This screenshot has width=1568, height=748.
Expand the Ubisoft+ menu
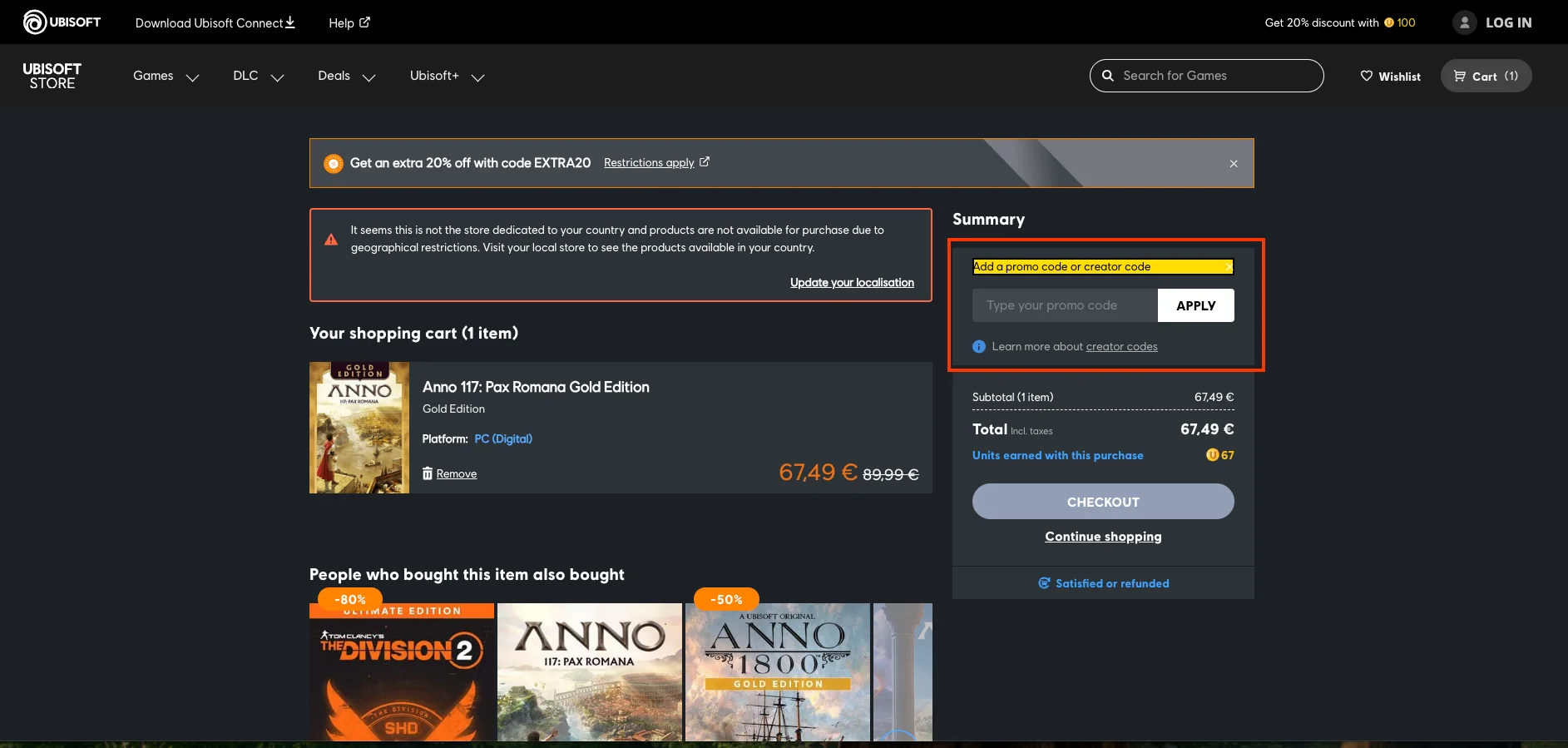(x=448, y=76)
